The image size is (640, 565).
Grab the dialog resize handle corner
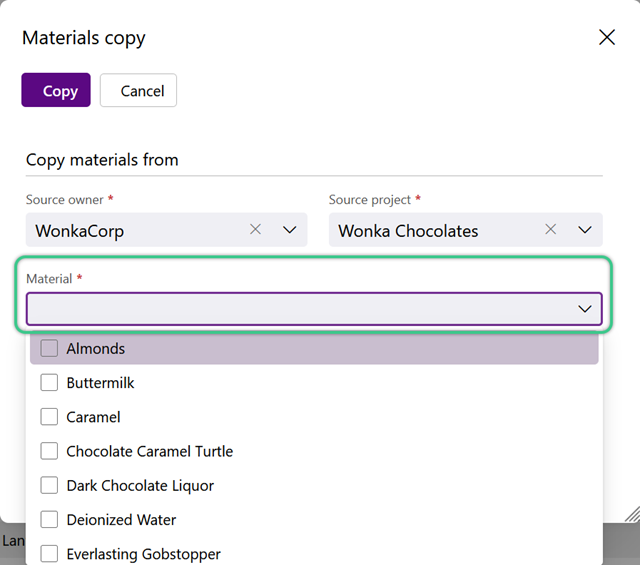coord(632,514)
